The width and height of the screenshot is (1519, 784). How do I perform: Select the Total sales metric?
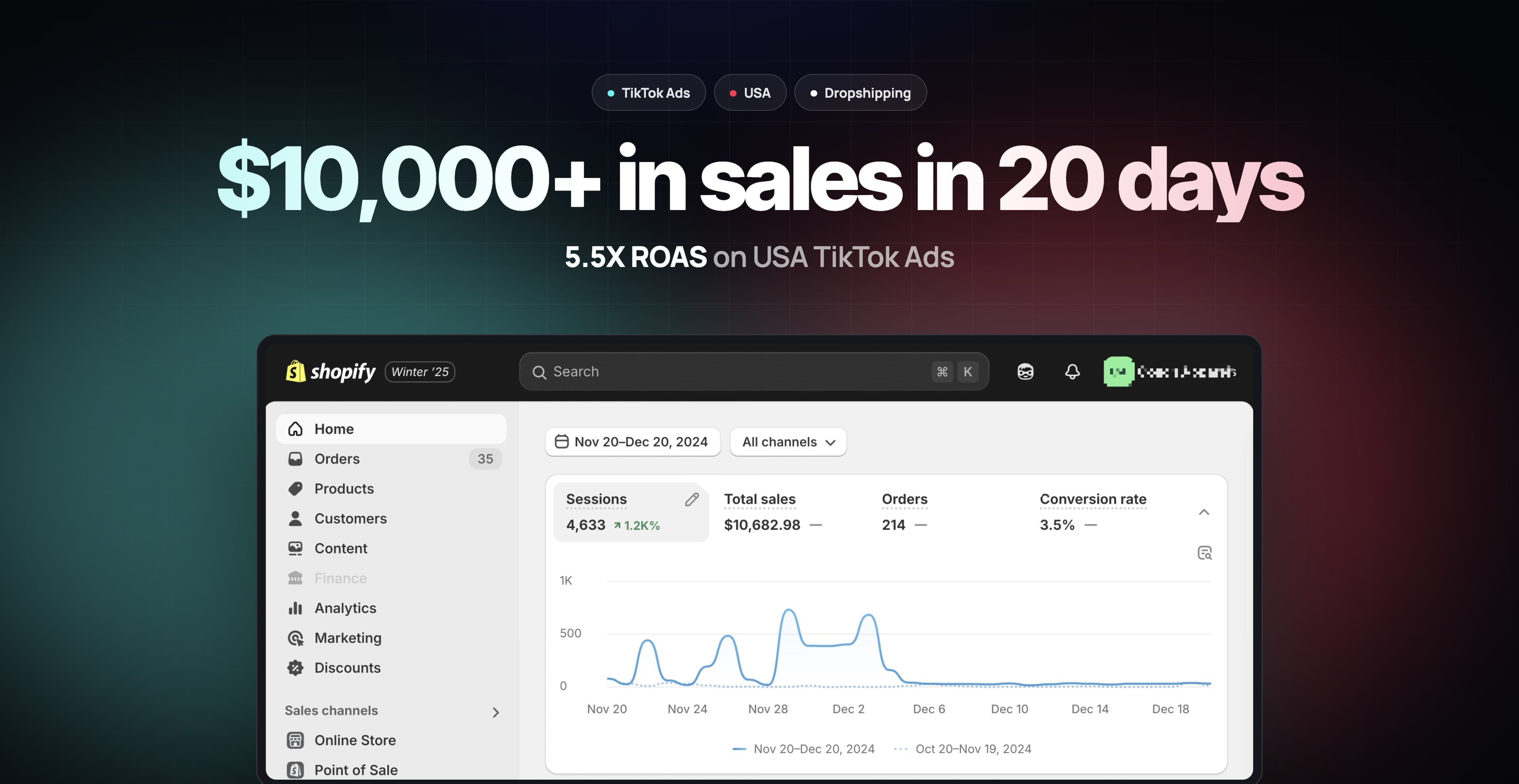[760, 499]
